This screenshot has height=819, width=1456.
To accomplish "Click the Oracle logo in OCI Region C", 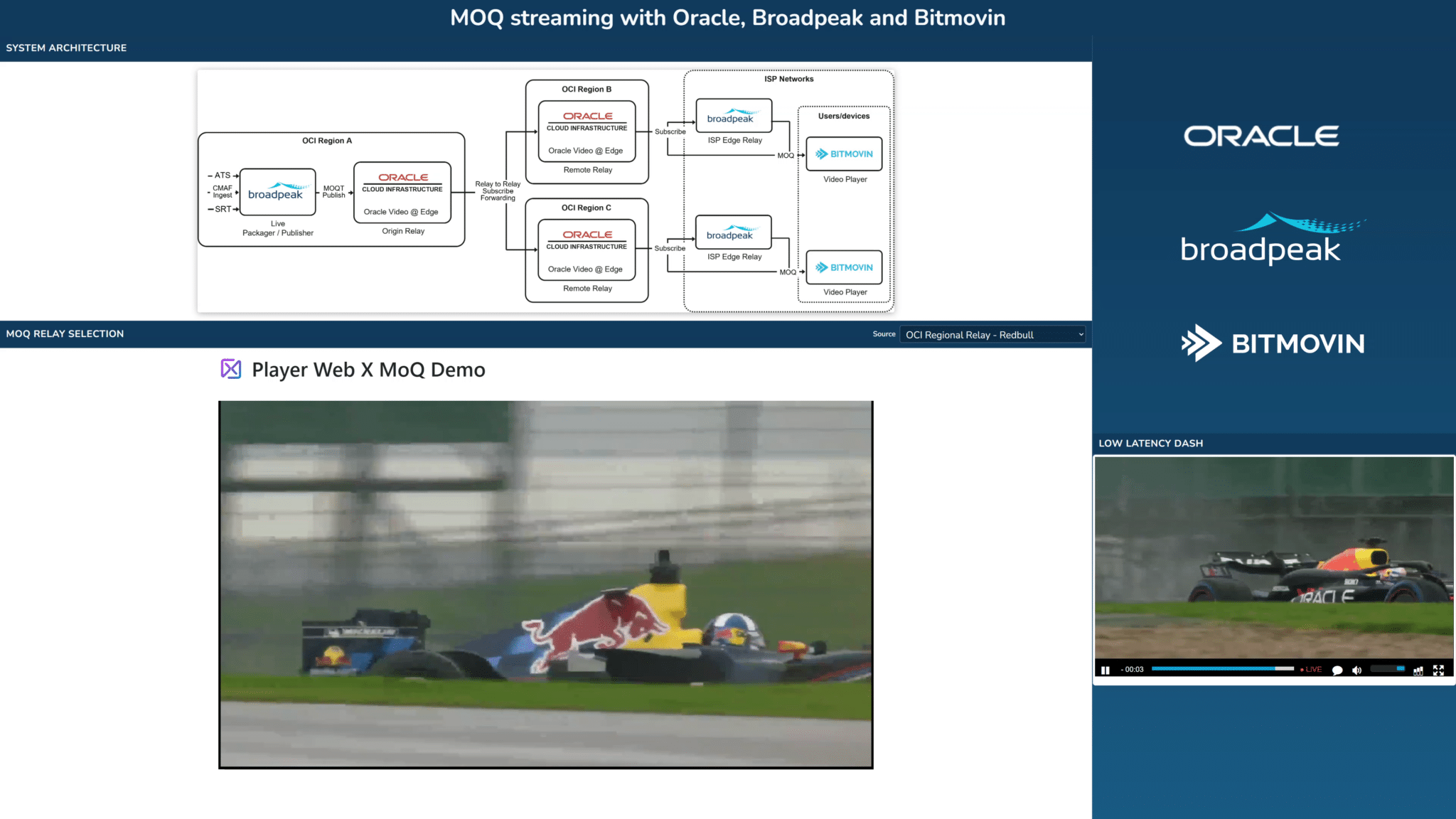I will (587, 235).
